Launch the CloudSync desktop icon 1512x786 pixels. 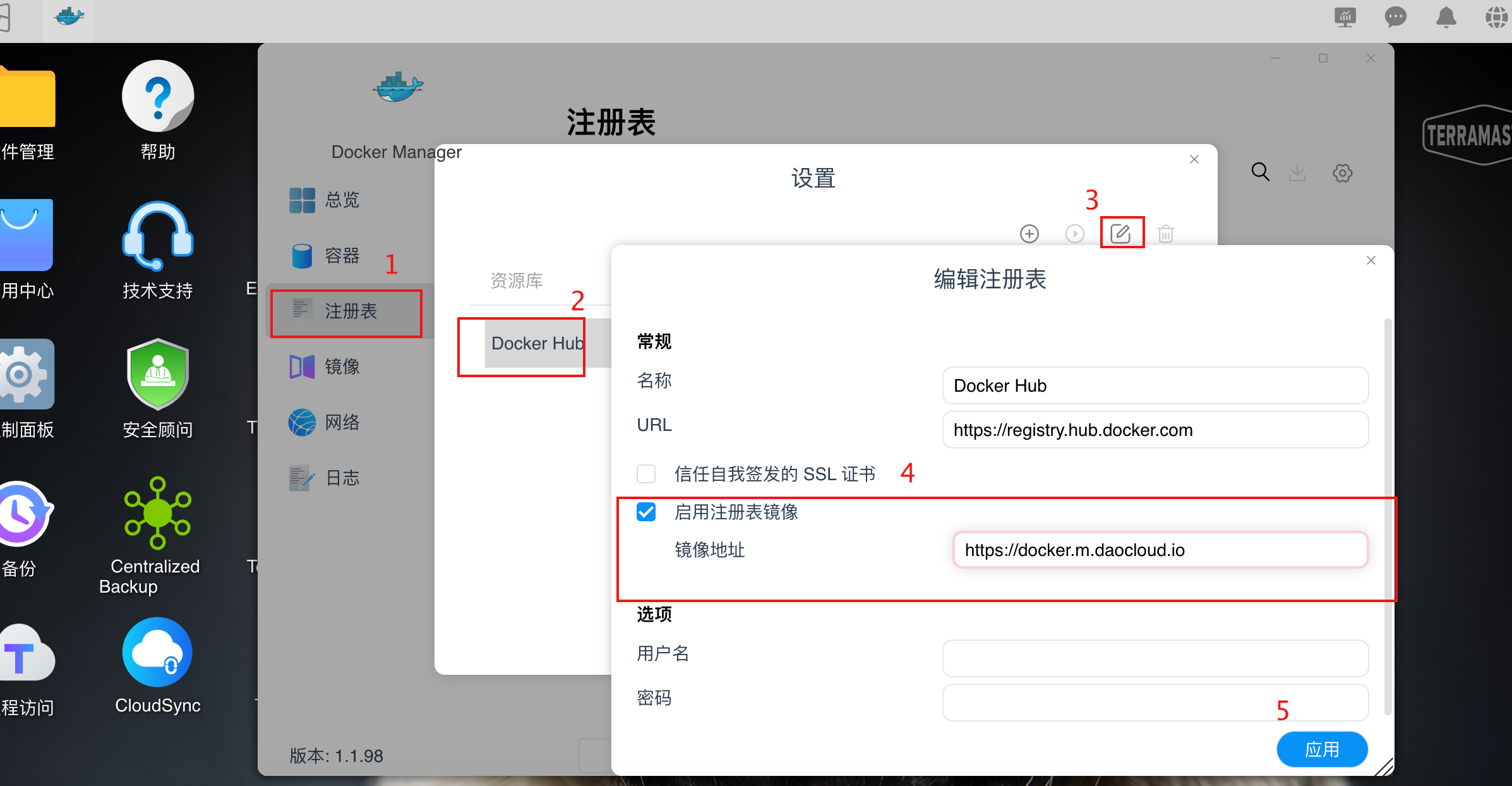pos(157,652)
